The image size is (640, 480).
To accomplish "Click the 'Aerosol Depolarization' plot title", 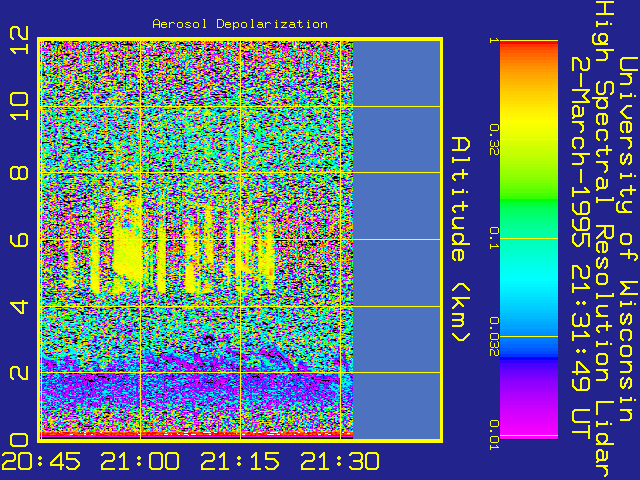I will (240, 24).
